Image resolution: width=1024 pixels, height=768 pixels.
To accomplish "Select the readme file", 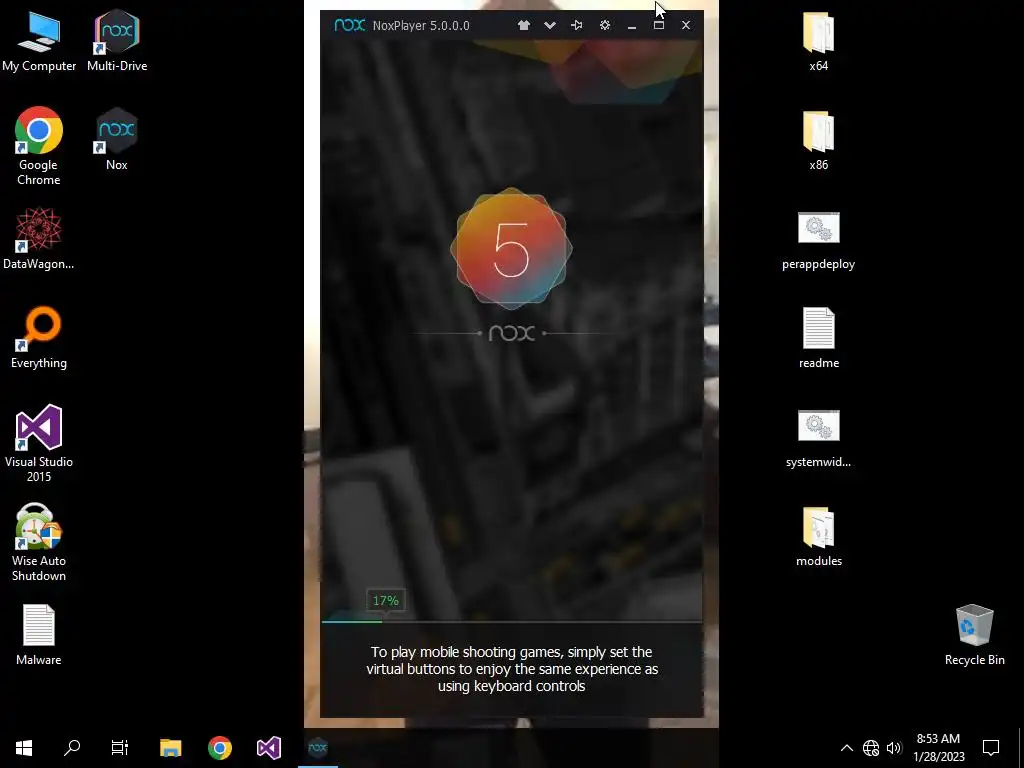I will coord(818,338).
